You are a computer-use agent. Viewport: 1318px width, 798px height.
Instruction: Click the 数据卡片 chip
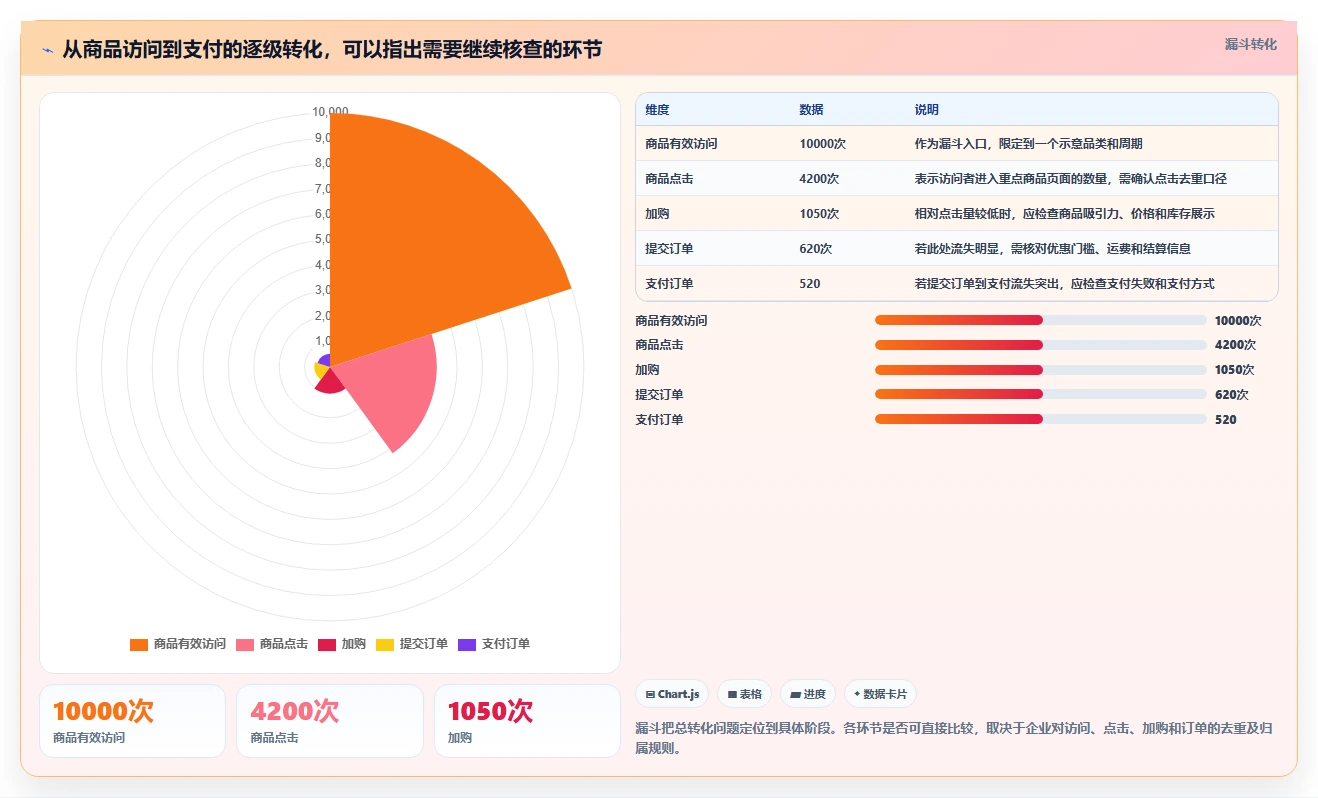tap(880, 694)
